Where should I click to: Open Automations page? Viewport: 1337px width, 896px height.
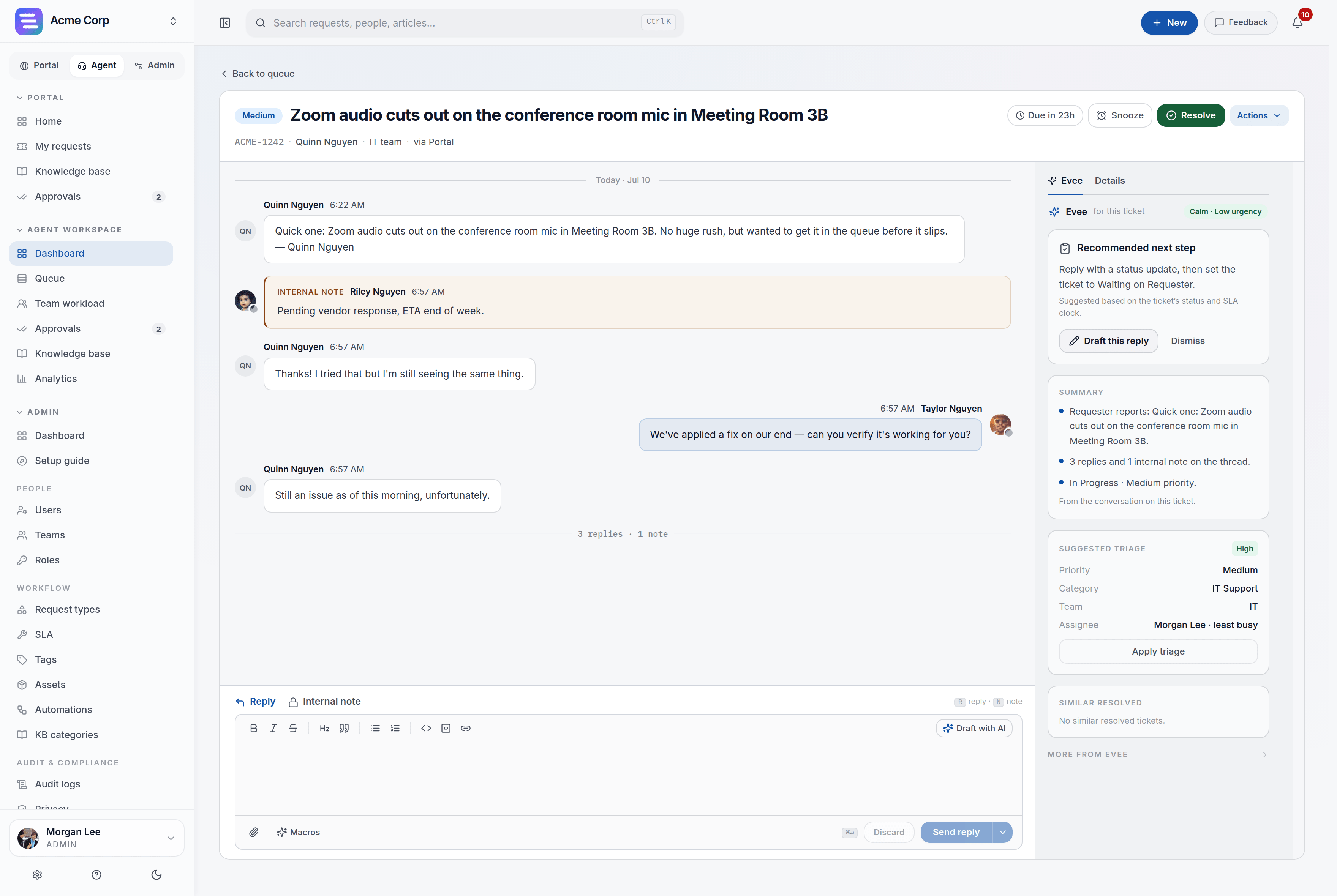pyautogui.click(x=91, y=710)
